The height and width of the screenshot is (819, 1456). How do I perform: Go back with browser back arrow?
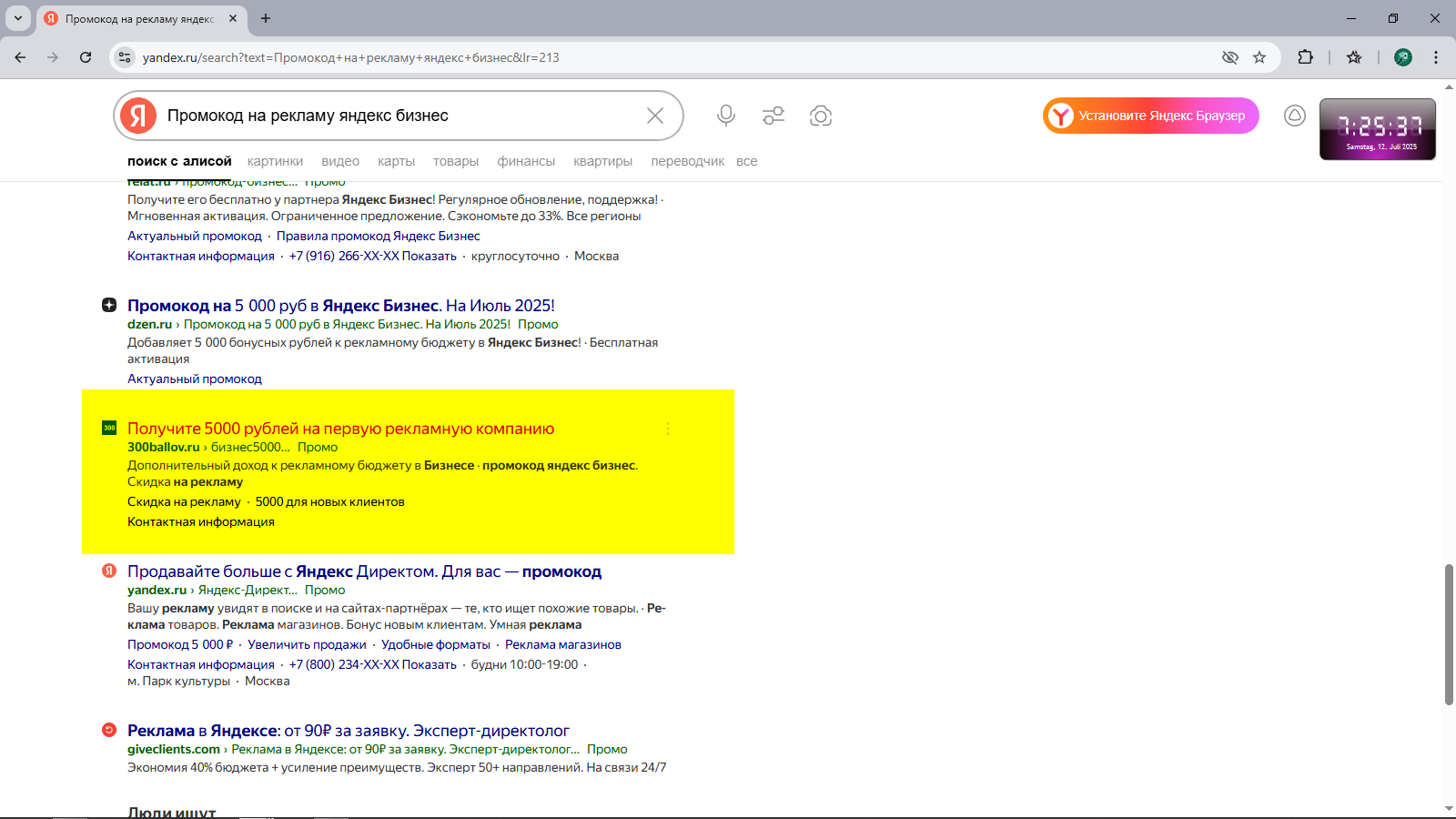pyautogui.click(x=20, y=57)
